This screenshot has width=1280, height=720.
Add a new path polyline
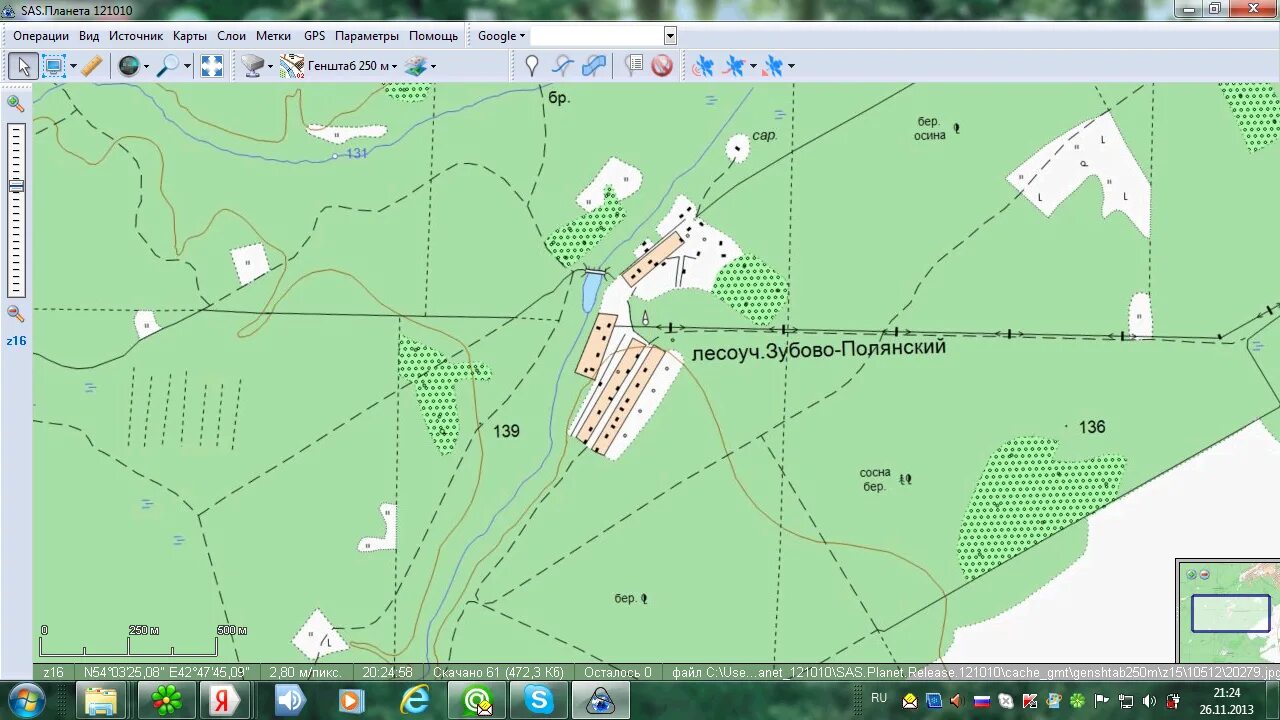pyautogui.click(x=563, y=66)
